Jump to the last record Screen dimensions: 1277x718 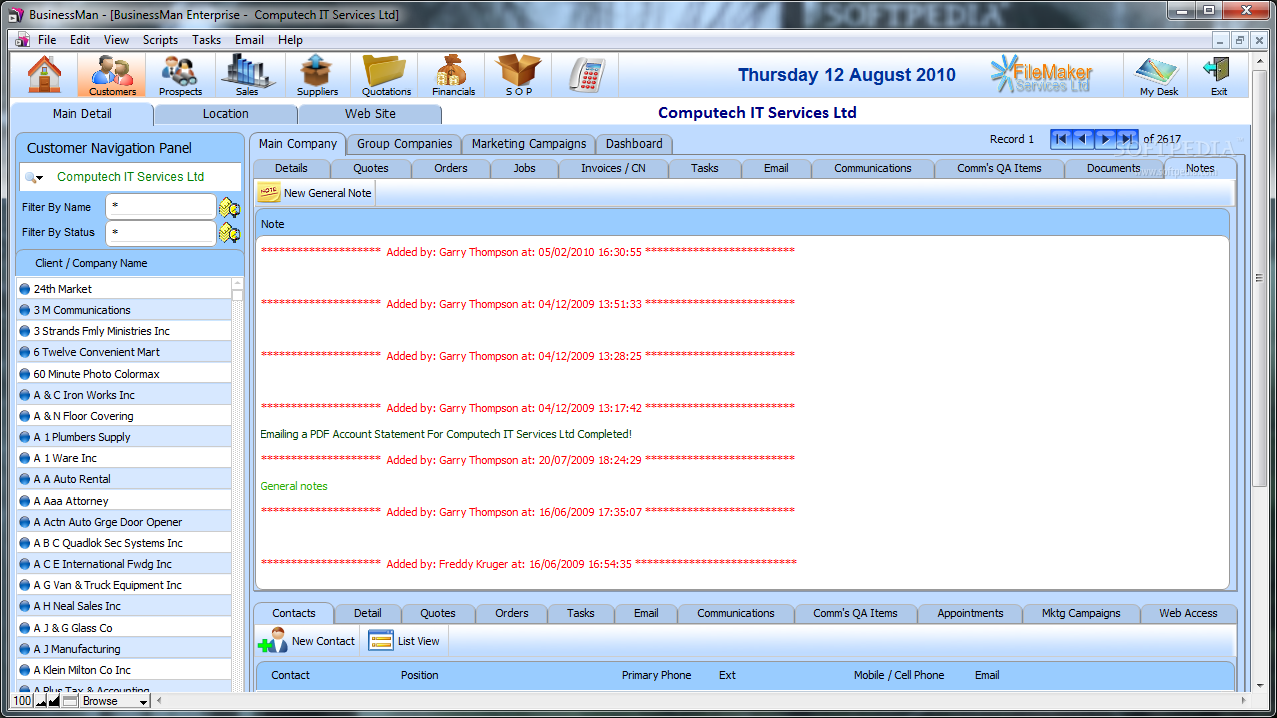pos(1127,139)
